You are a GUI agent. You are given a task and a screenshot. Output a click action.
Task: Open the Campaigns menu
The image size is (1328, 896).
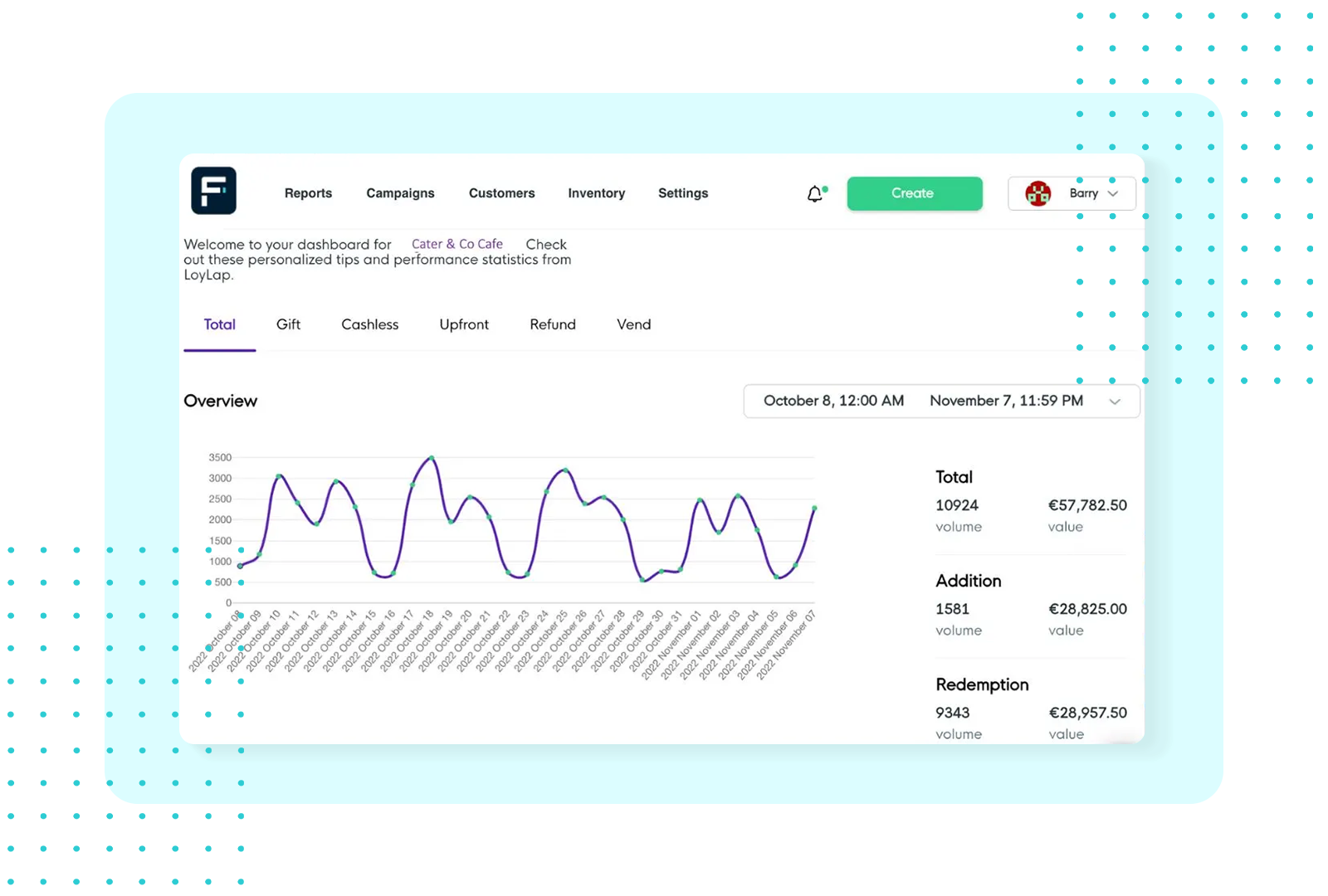tap(400, 193)
